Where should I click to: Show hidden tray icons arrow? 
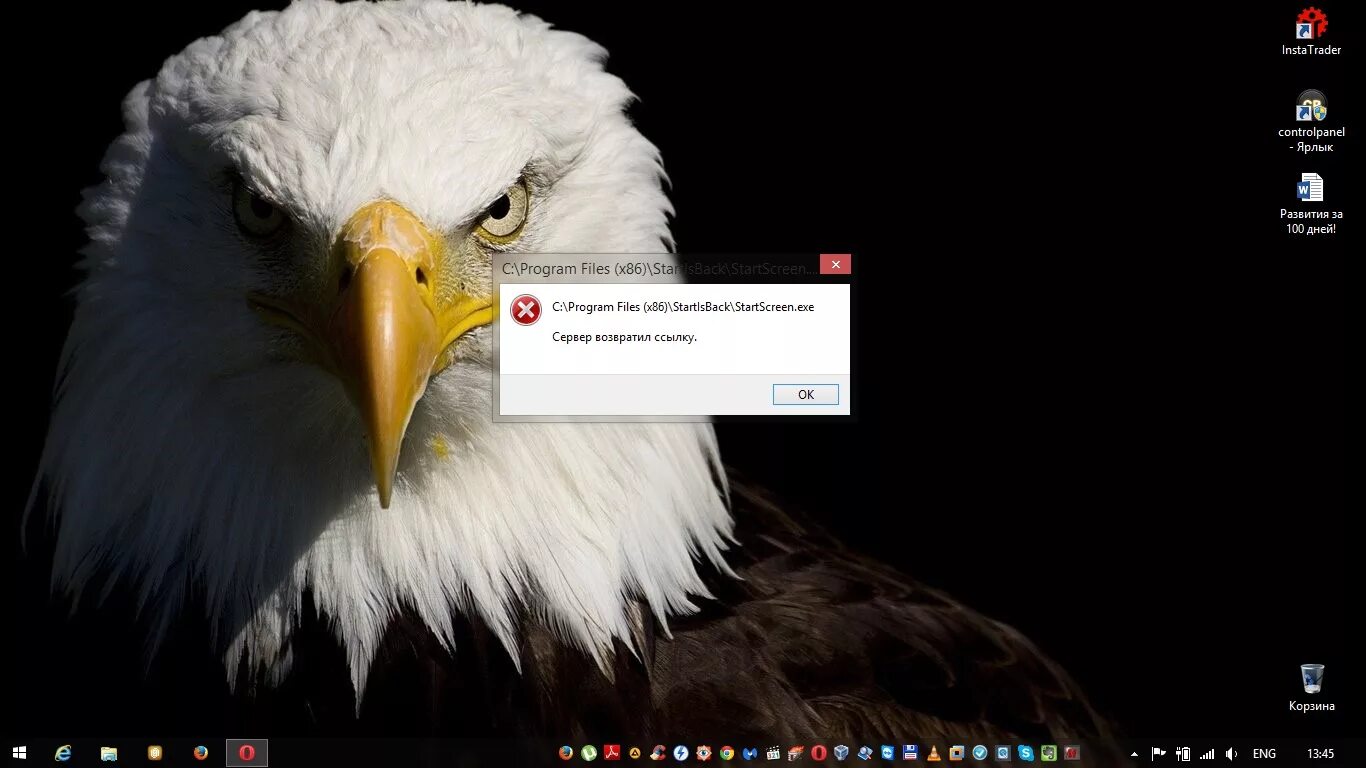(x=1134, y=754)
